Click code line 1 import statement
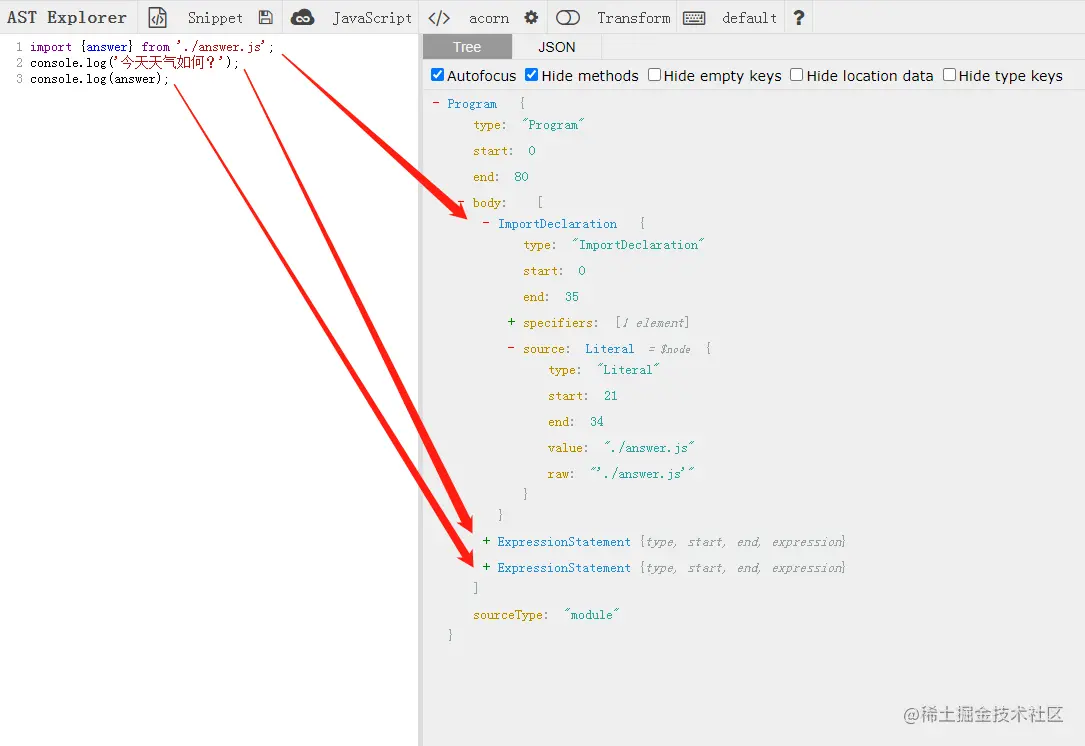Screen dimensions: 1085x746 [152, 47]
